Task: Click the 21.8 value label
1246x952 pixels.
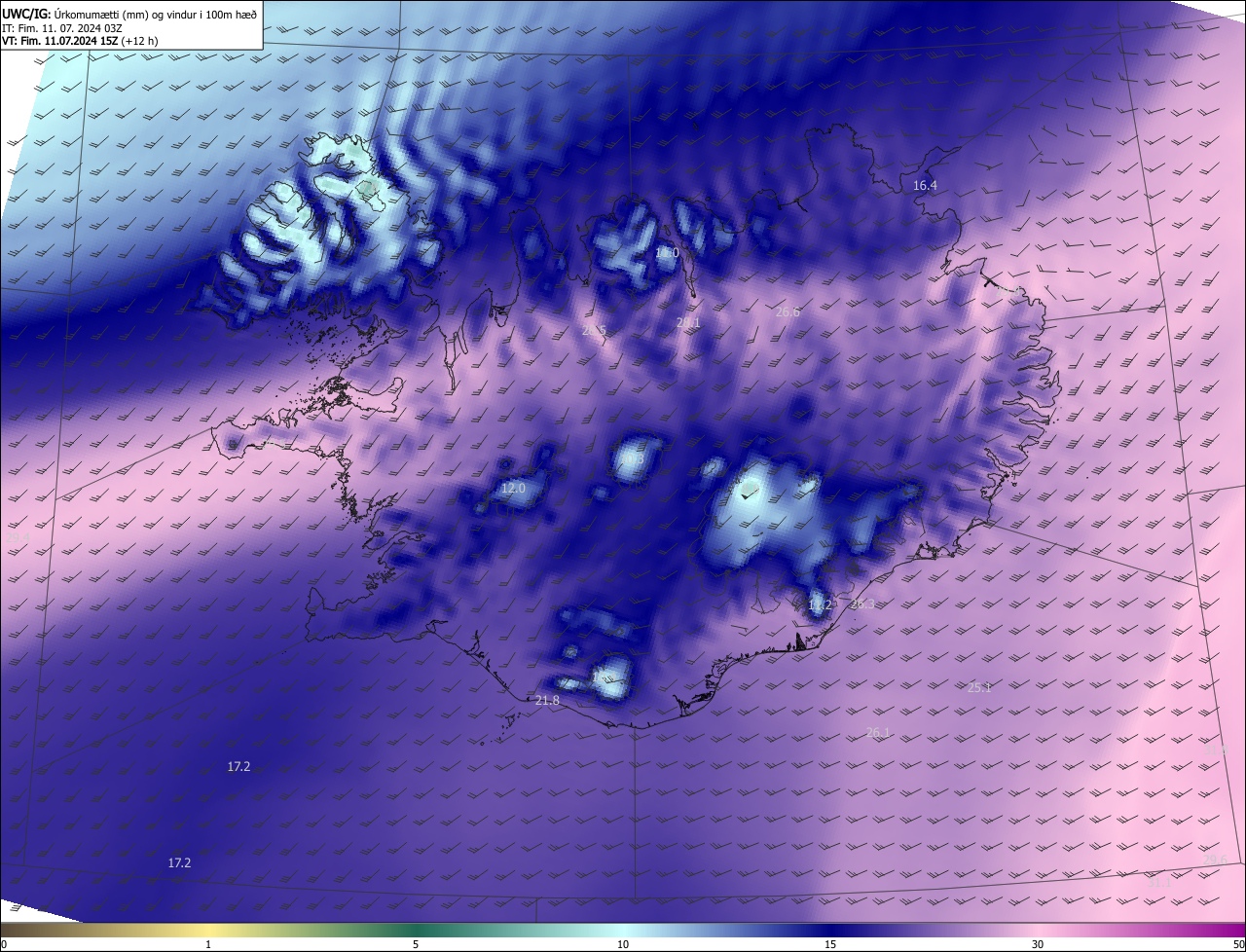Action: click(547, 700)
